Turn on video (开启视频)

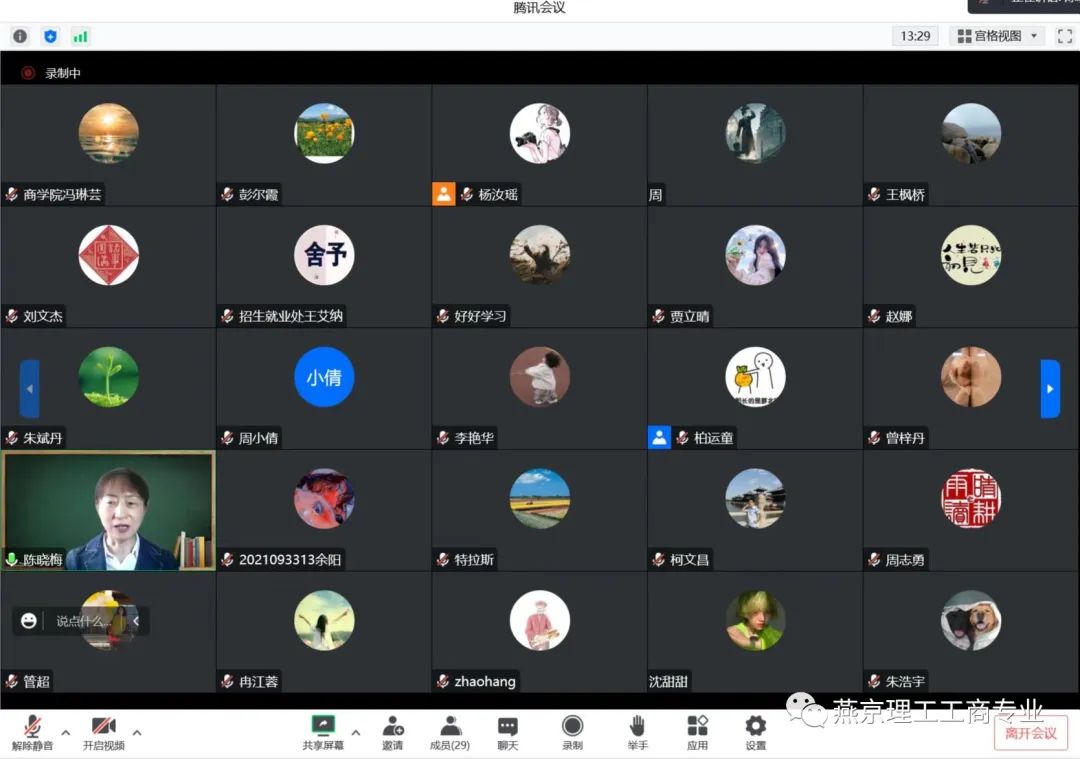coord(103,732)
